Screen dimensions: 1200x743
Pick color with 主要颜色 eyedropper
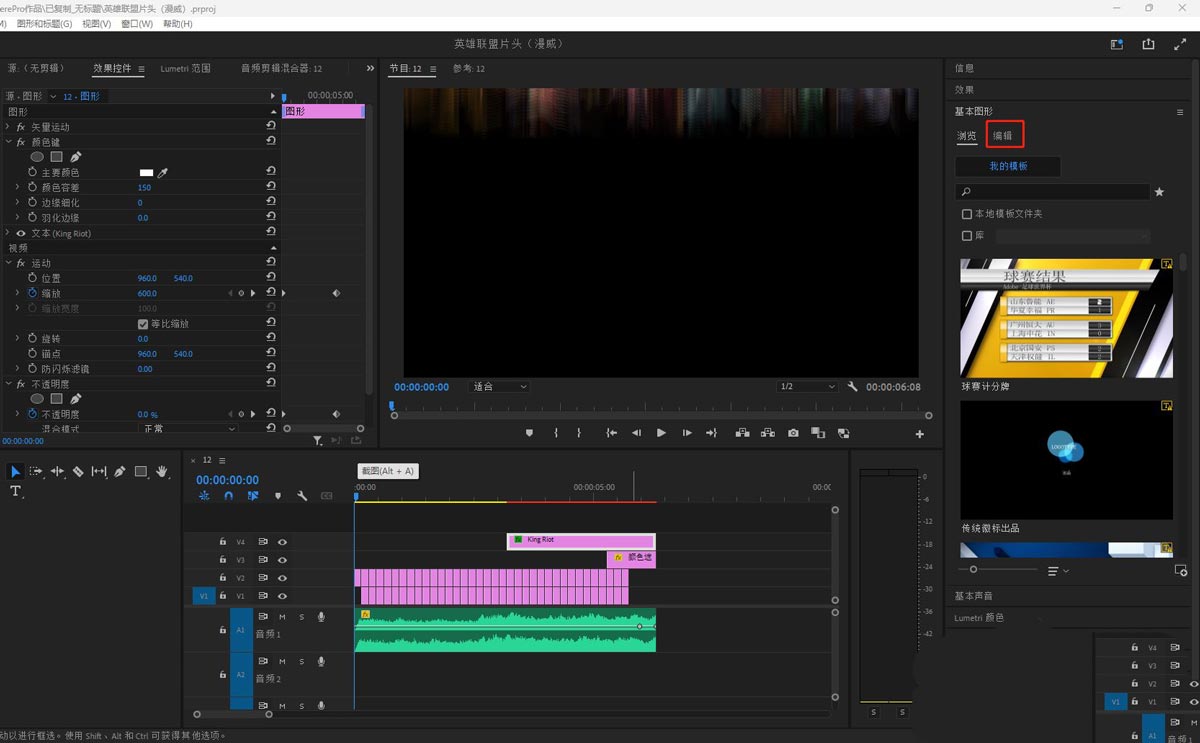163,173
